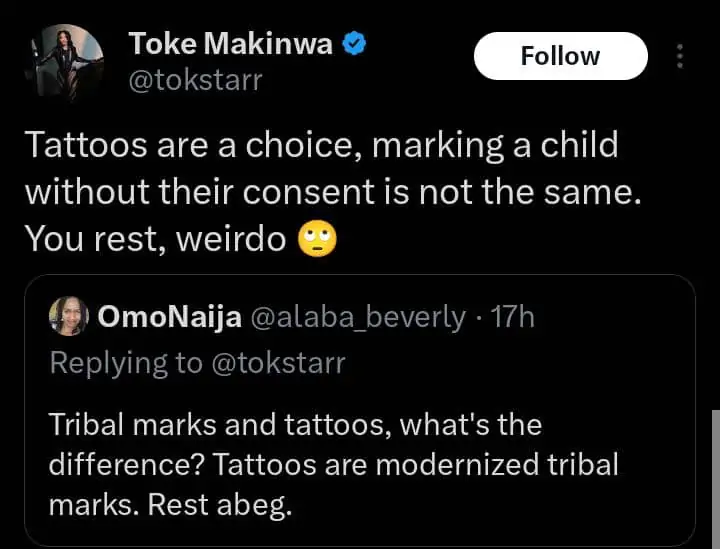Open the @tokstarr handle under the name
Viewport: 720px width, 549px height.
(x=194, y=79)
